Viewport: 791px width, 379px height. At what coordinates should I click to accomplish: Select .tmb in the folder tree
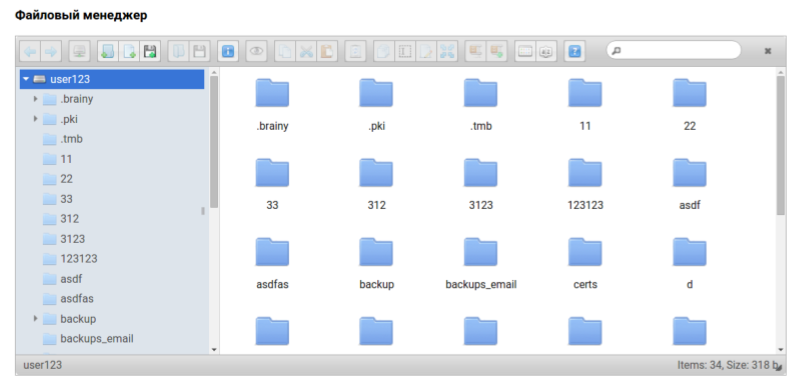[x=71, y=139]
